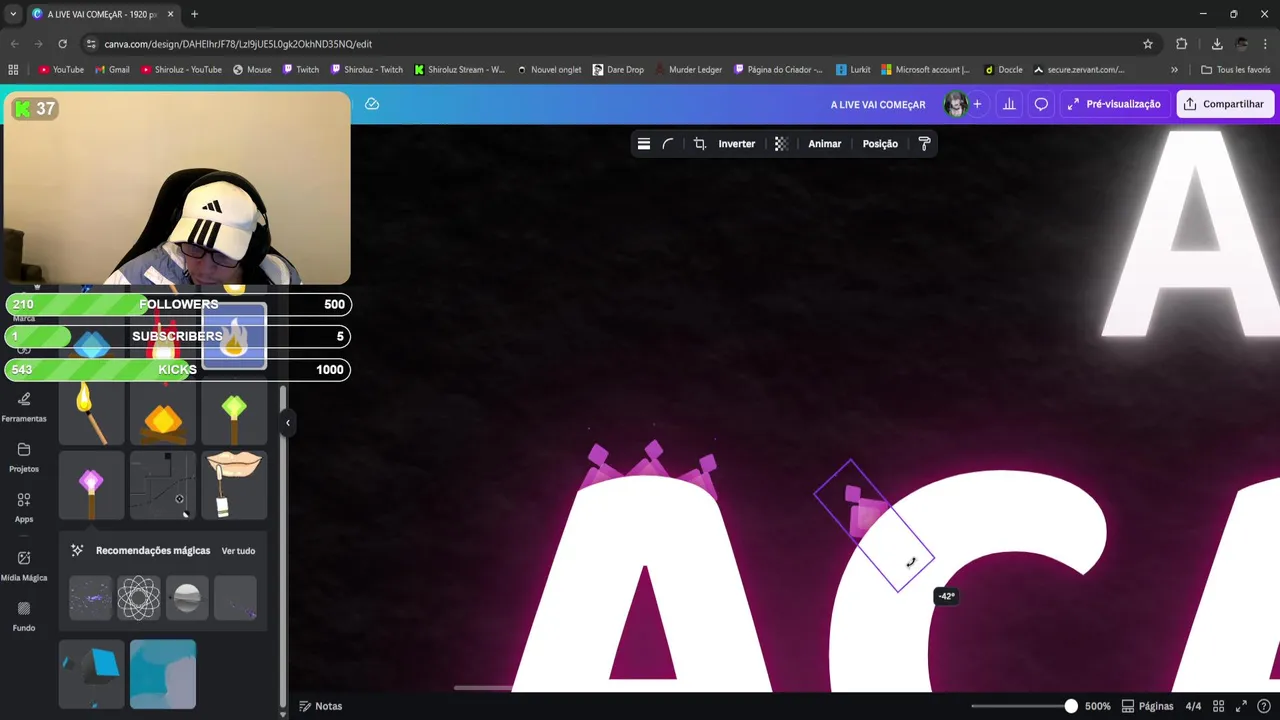Open Apps in the side rail
This screenshot has height=720, width=1280.
coord(24,507)
